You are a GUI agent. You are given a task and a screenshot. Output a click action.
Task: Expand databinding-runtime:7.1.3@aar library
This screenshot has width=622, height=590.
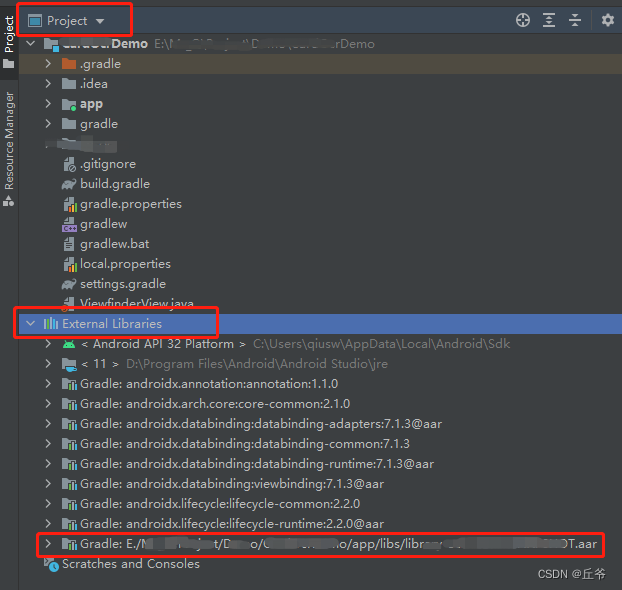pos(48,463)
